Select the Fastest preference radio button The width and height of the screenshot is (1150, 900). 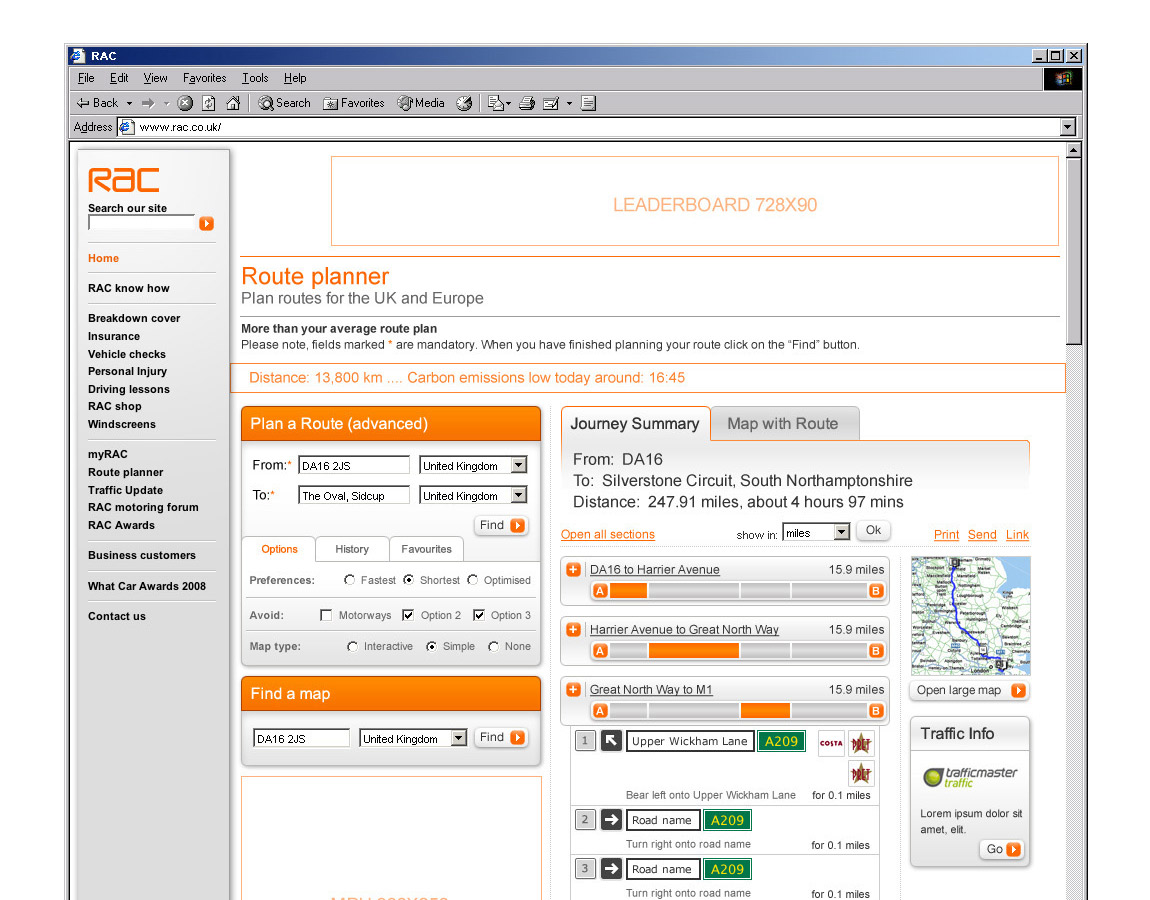point(349,579)
